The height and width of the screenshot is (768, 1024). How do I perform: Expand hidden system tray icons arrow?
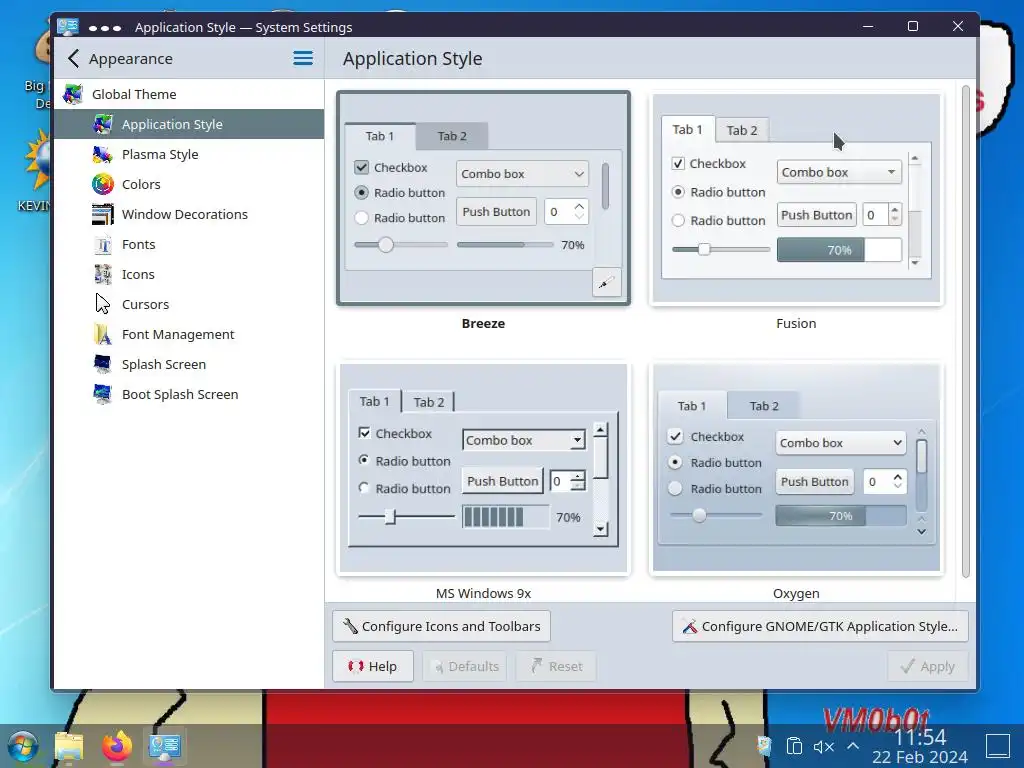853,746
